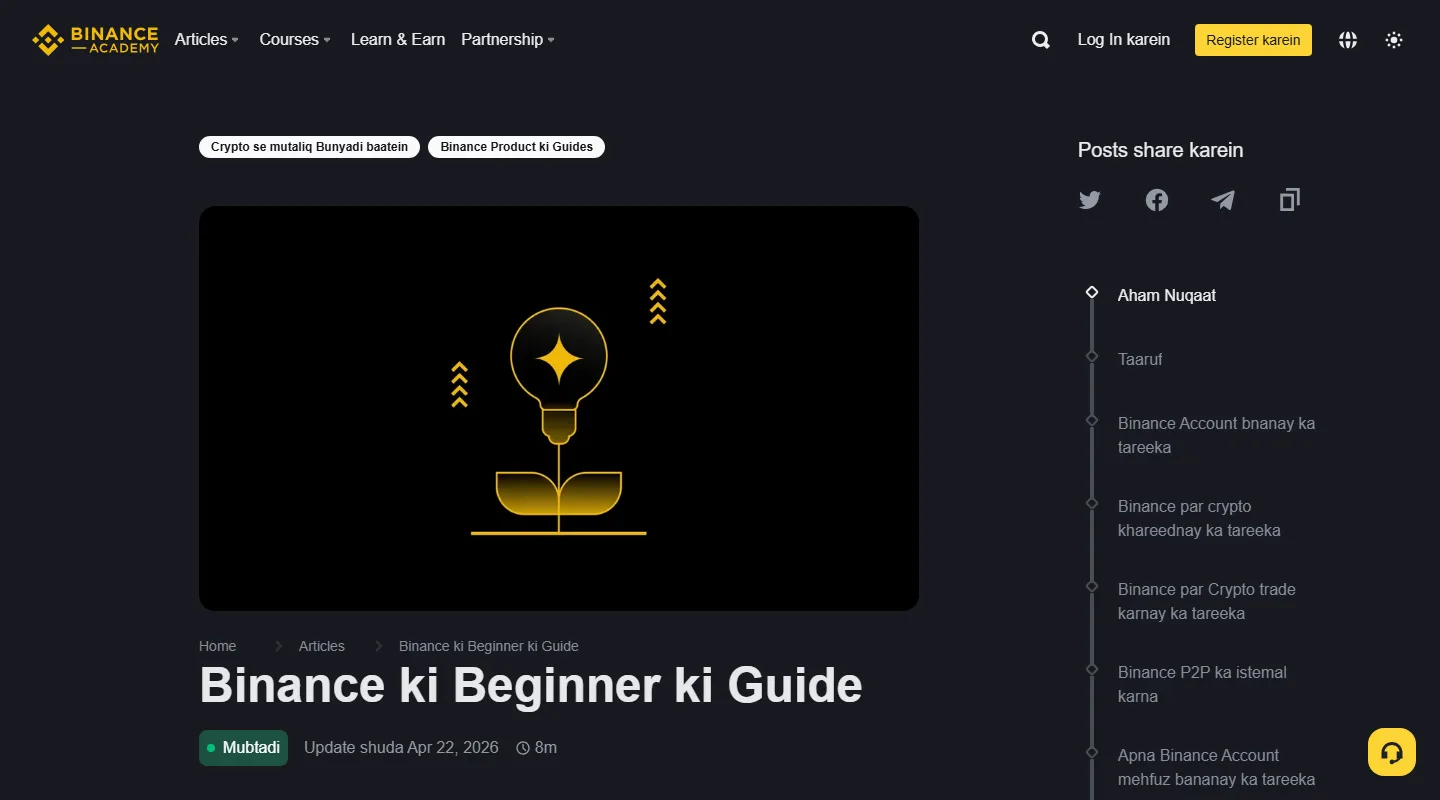This screenshot has width=1440, height=800.
Task: Click the Mubtadi difficulty badge
Action: pos(244,748)
